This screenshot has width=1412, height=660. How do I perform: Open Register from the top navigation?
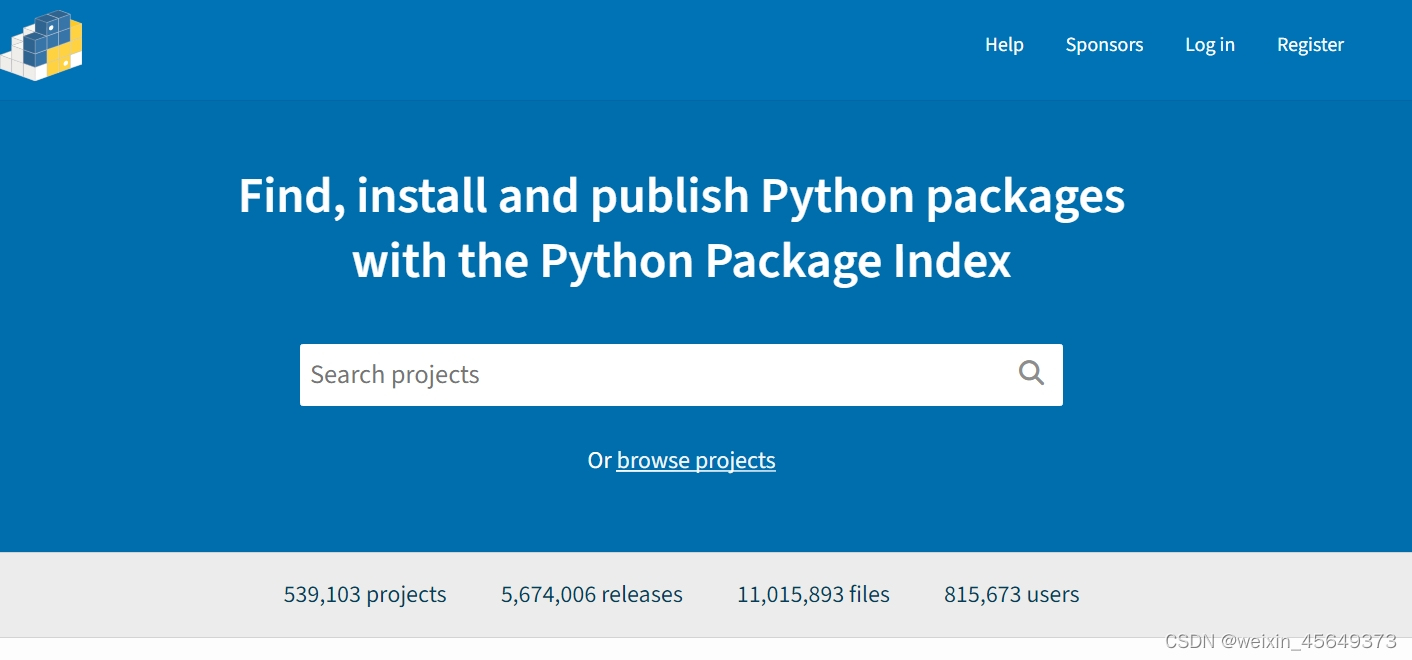(1310, 44)
